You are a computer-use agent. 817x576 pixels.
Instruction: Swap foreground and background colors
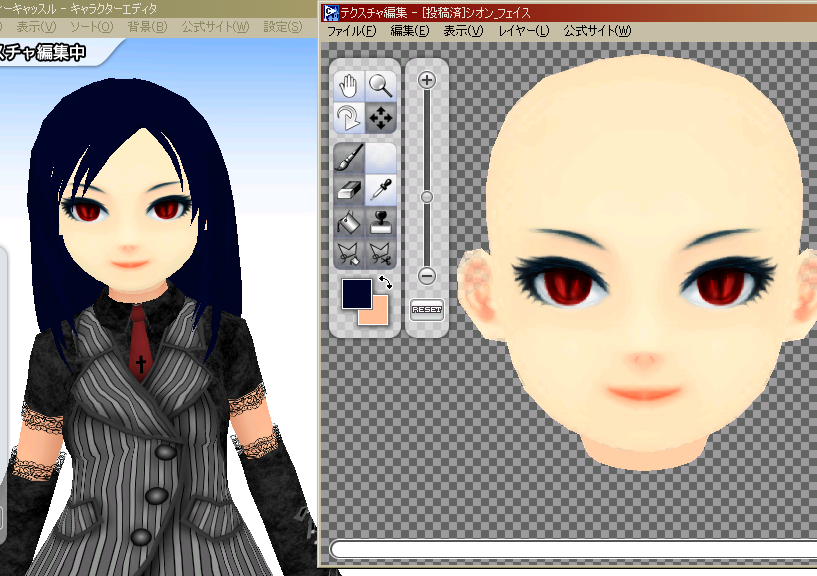(386, 282)
